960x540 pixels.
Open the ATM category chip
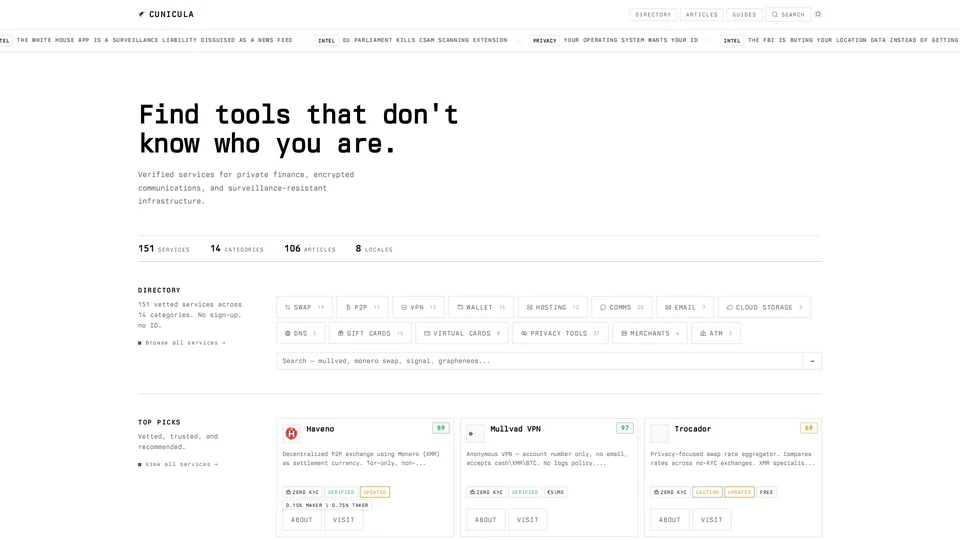[716, 333]
